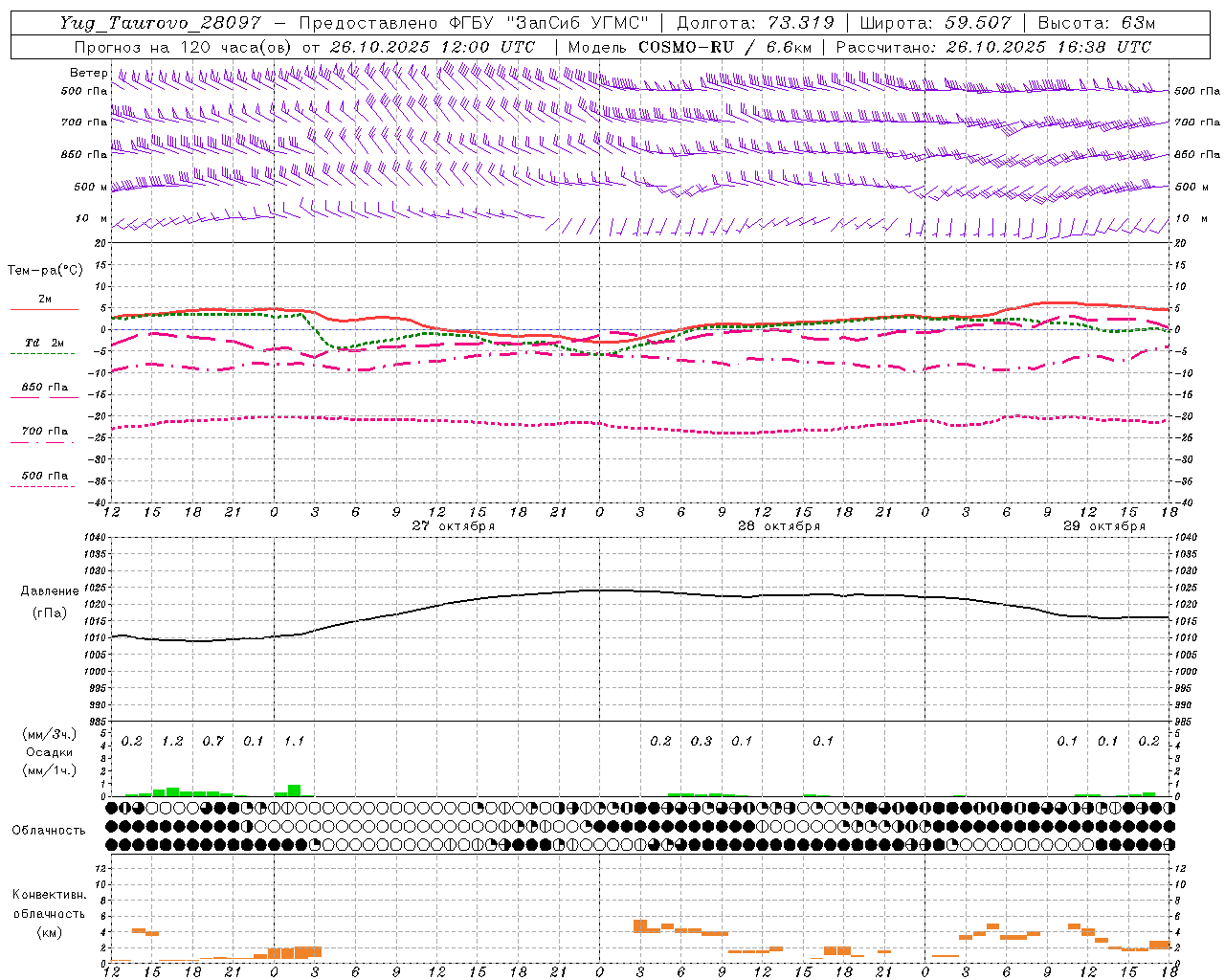The height and width of the screenshot is (980, 1225).
Task: Click the Конвективн. convective cloud label
Action: click(49, 895)
